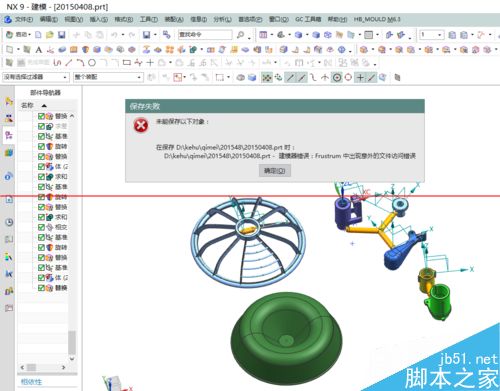Toggle the end point snap icon

pyautogui.click(x=290, y=78)
